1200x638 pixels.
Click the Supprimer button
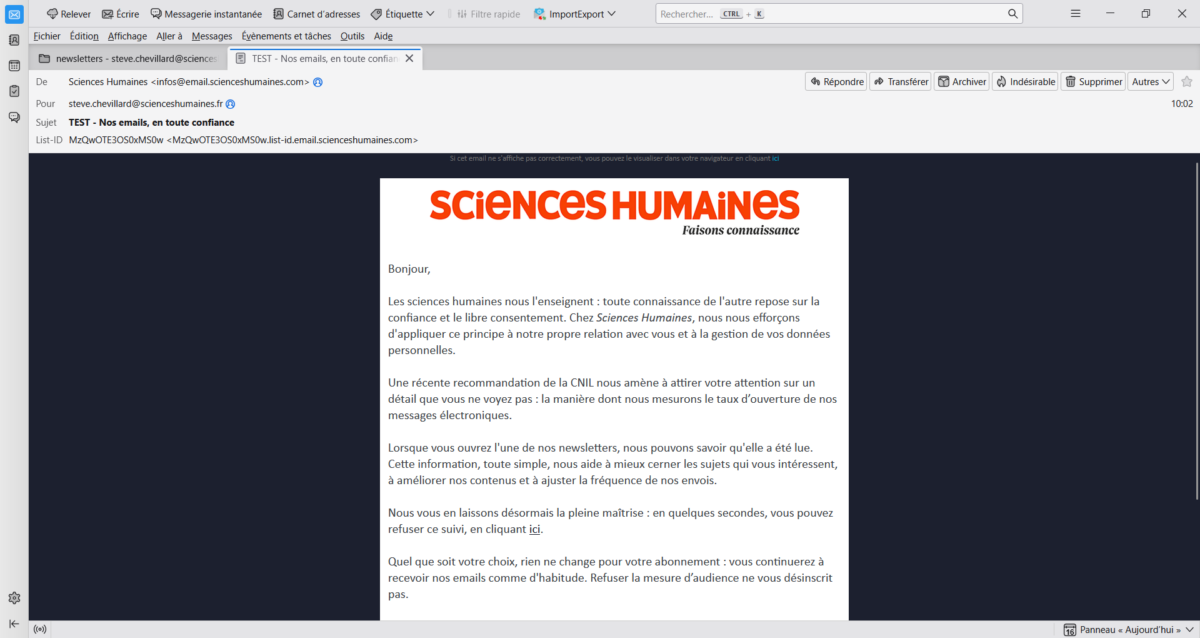1093,82
